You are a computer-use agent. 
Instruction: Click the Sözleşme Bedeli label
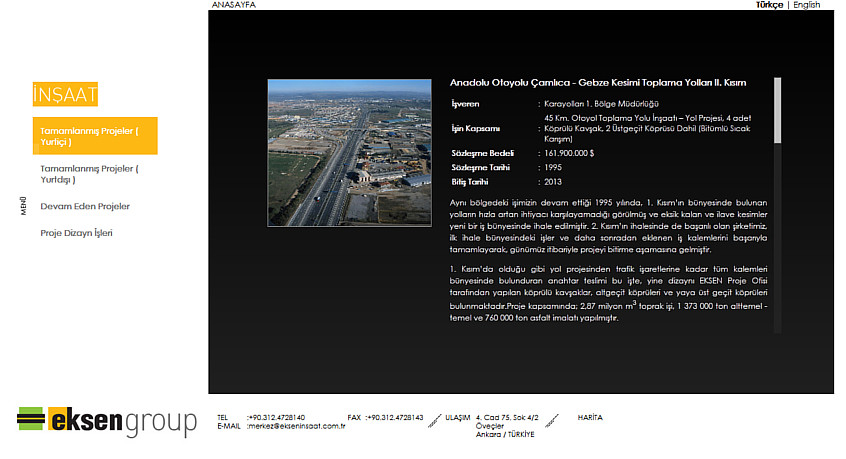point(482,153)
